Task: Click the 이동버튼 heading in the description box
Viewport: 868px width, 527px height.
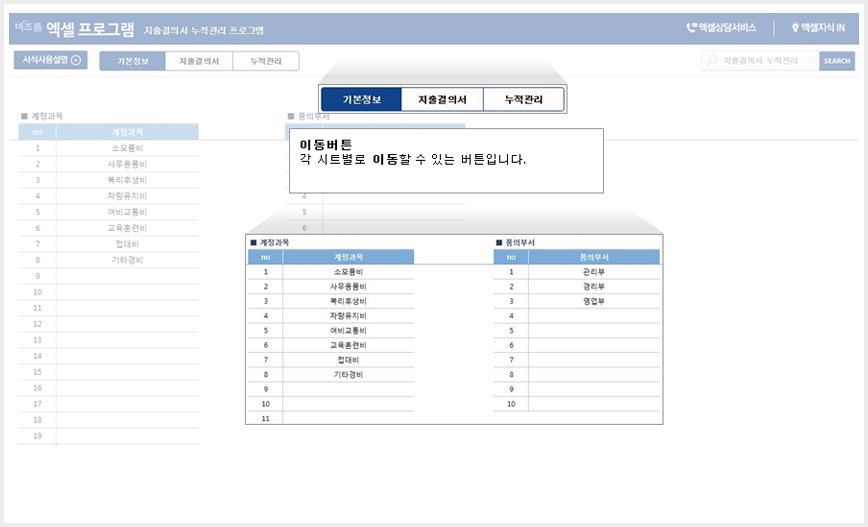Action: tap(326, 145)
